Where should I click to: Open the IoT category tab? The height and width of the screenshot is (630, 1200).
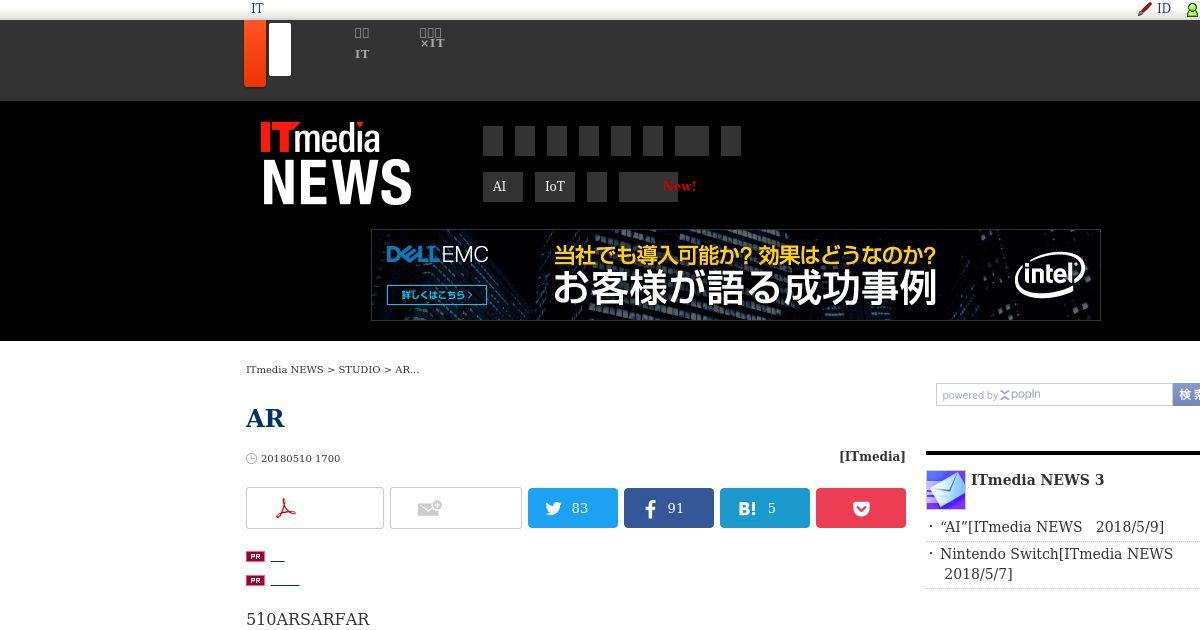(x=555, y=187)
